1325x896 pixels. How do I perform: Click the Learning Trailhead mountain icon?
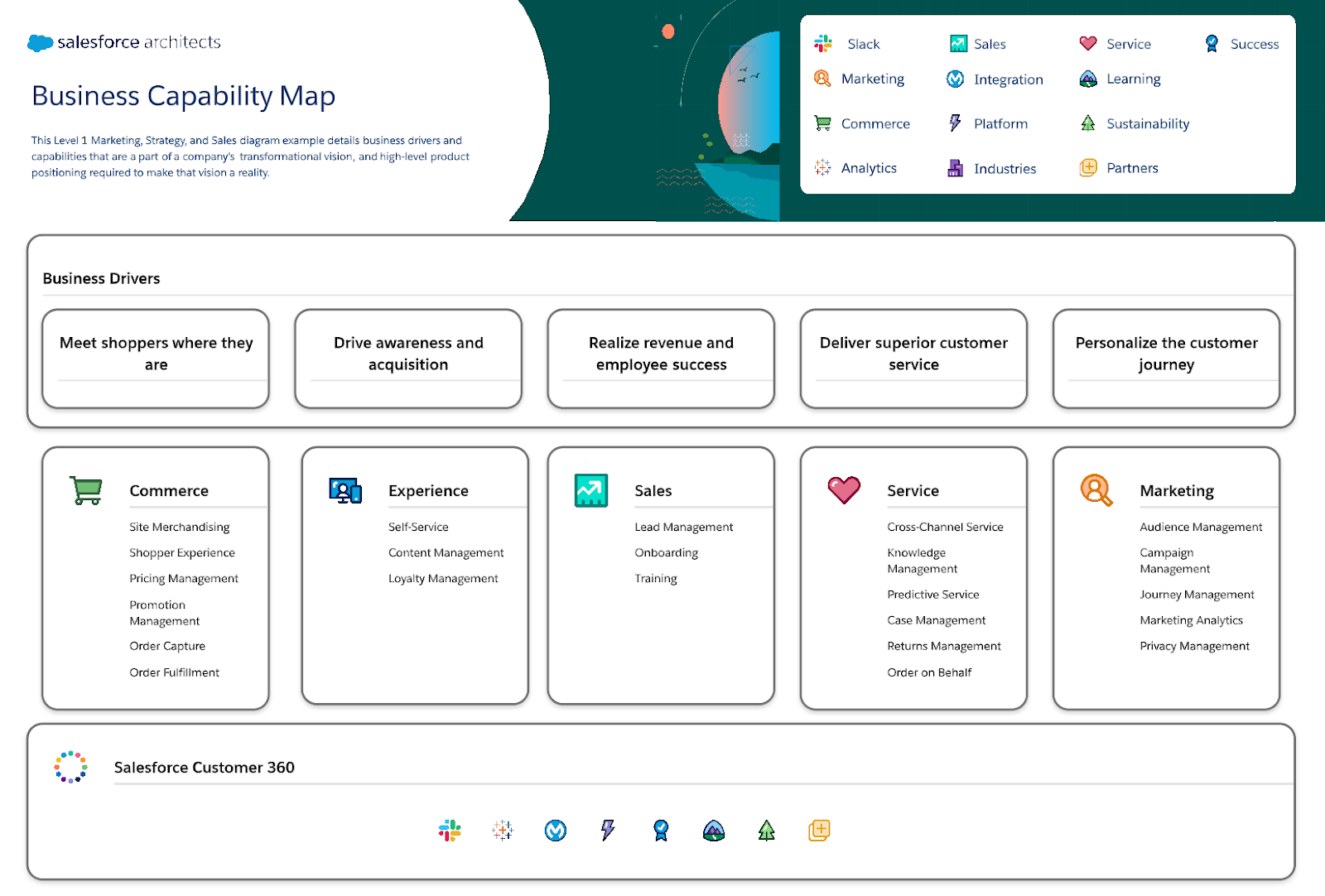[1087, 78]
